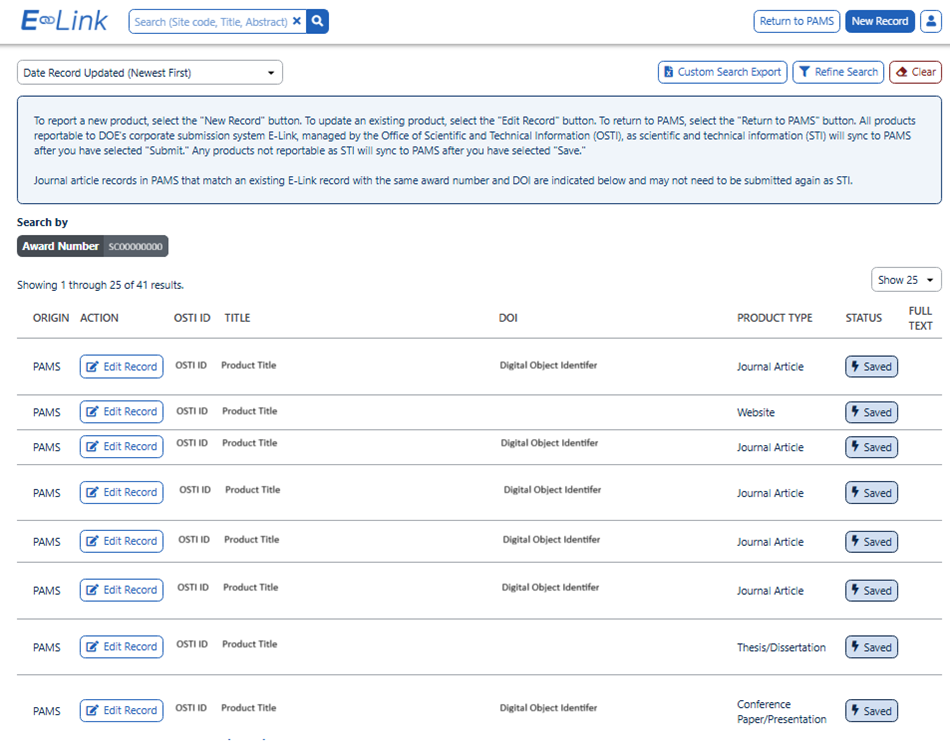Edit the first Journal Article record
Image resolution: width=950 pixels, height=746 pixels.
pos(121,367)
